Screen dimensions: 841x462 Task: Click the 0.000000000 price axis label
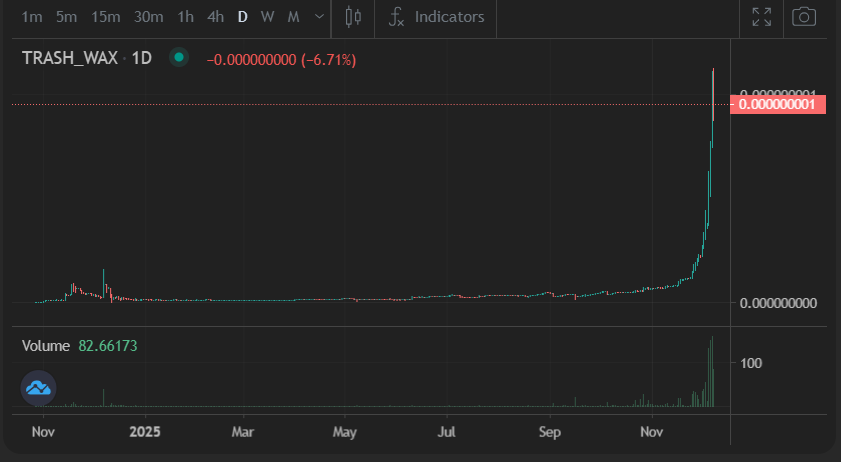pyautogui.click(x=778, y=303)
